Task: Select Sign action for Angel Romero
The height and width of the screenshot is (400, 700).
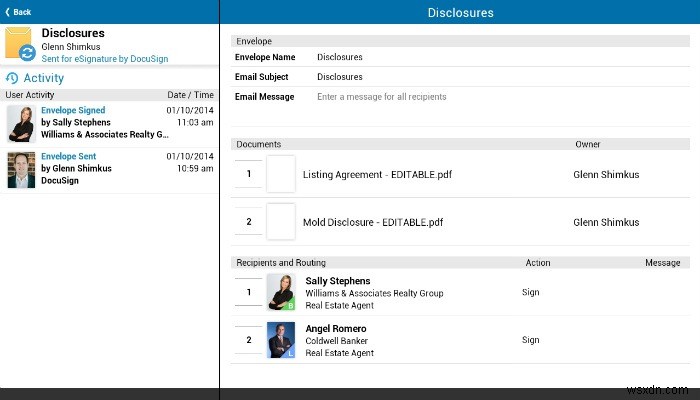Action: 531,340
